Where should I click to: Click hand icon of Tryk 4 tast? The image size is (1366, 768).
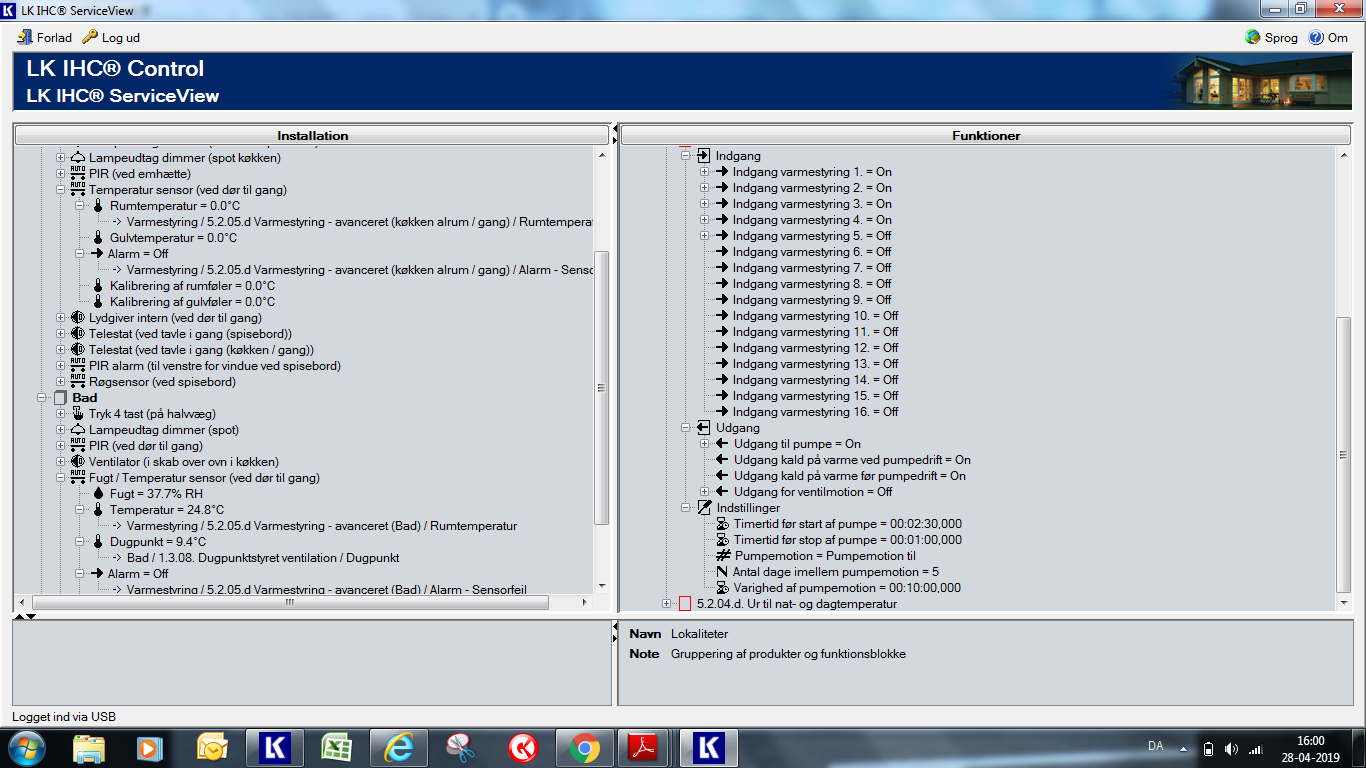click(78, 414)
